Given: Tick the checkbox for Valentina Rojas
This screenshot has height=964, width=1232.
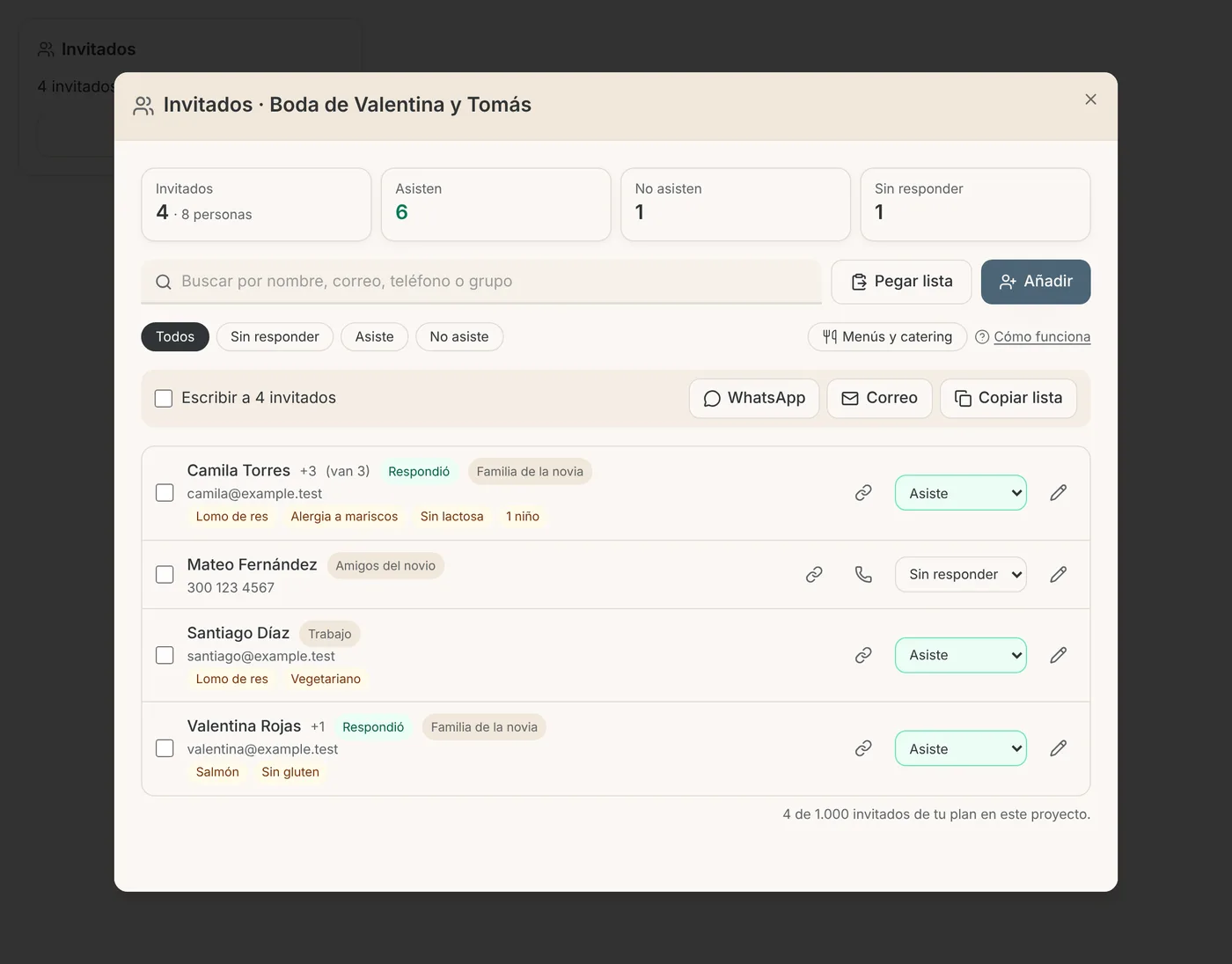Looking at the screenshot, I should click(165, 748).
